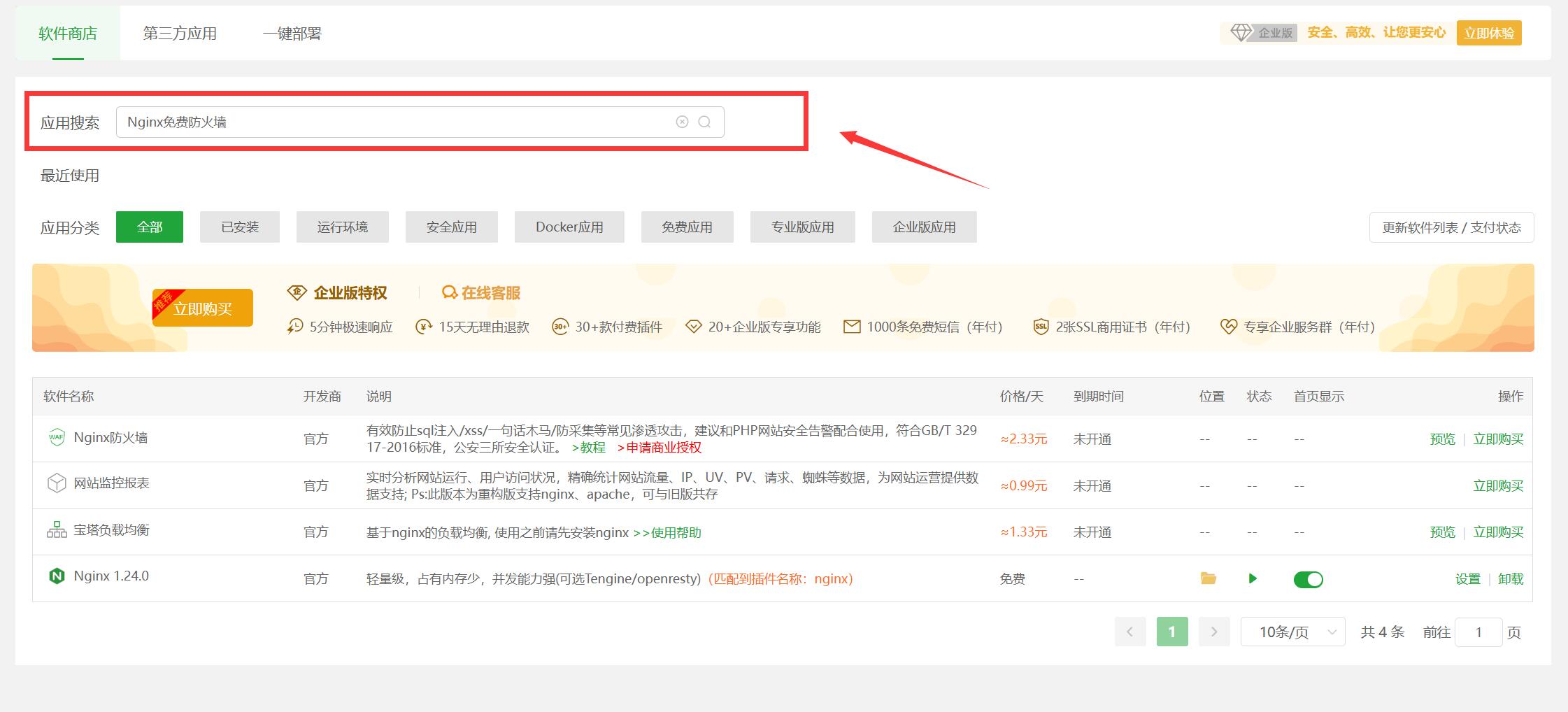Screen dimensions: 1568x712
Task: Click 卸载 for Nginx 1.24.0
Action: pos(1511,579)
